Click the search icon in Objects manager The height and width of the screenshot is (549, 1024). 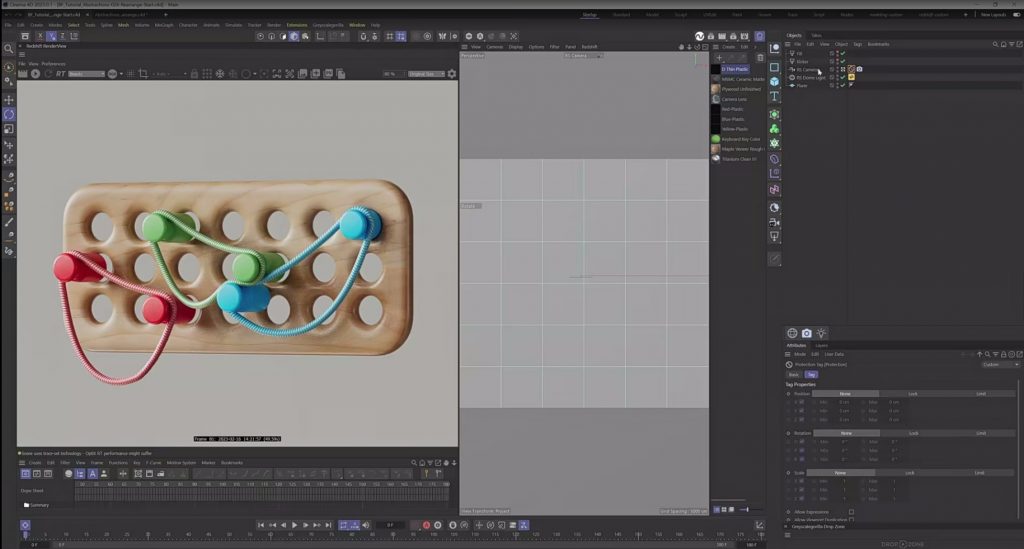[995, 44]
